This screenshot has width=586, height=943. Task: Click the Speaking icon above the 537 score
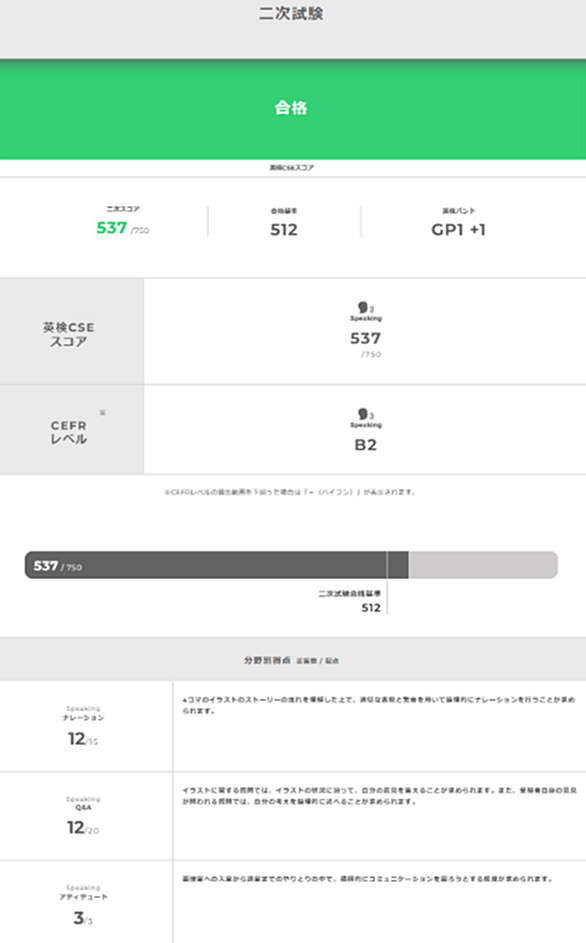click(365, 308)
